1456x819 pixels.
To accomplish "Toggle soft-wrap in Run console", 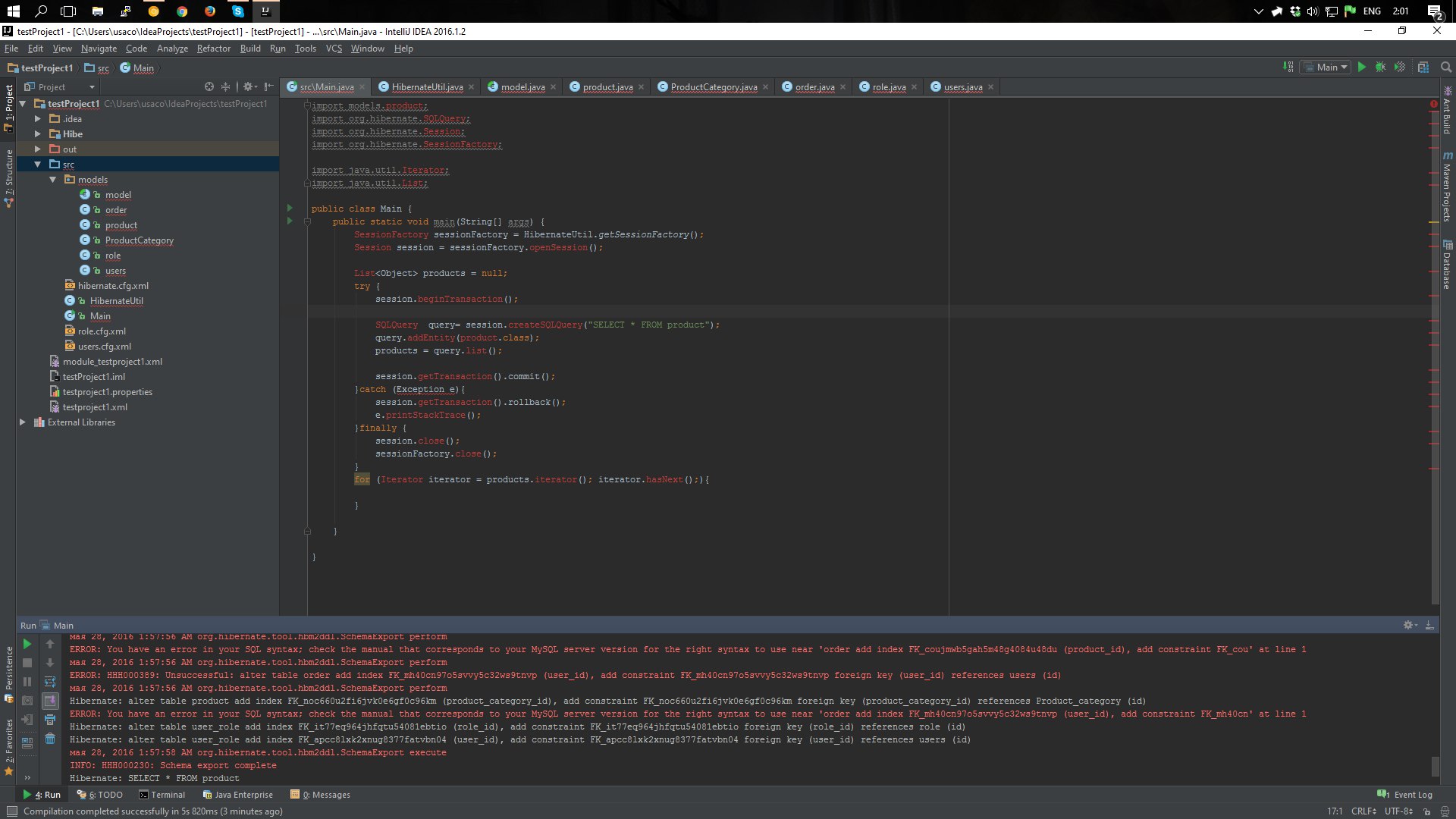I will [50, 682].
